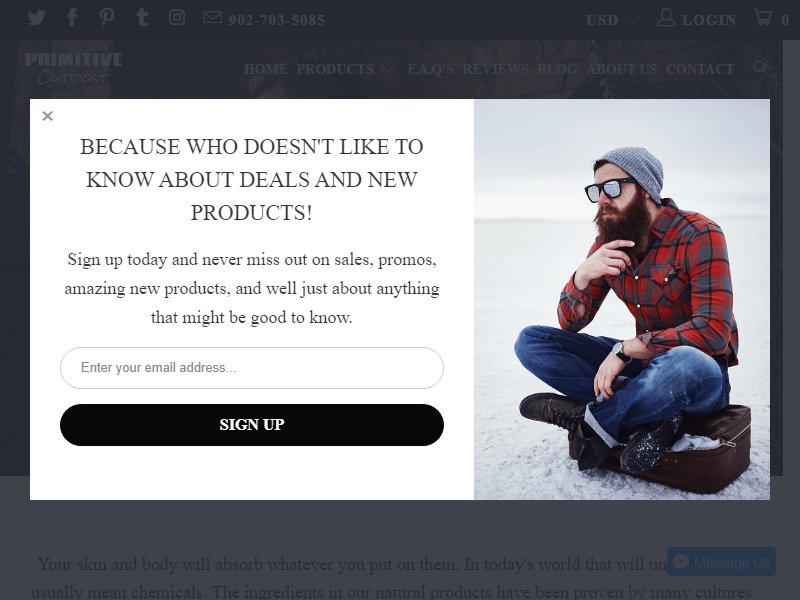Open the Twitter social link
The width and height of the screenshot is (800, 600).
pos(36,18)
